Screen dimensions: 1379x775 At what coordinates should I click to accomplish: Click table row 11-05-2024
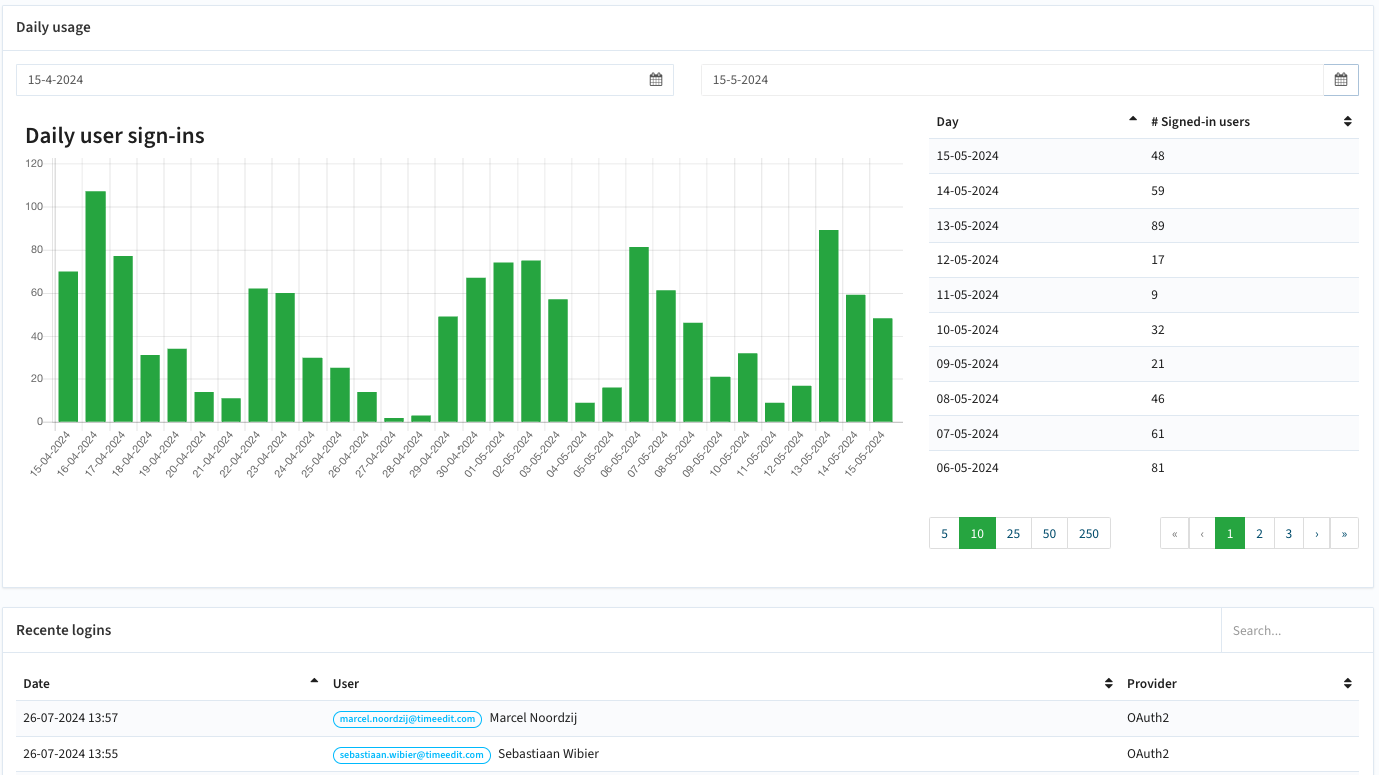pyautogui.click(x=1144, y=294)
